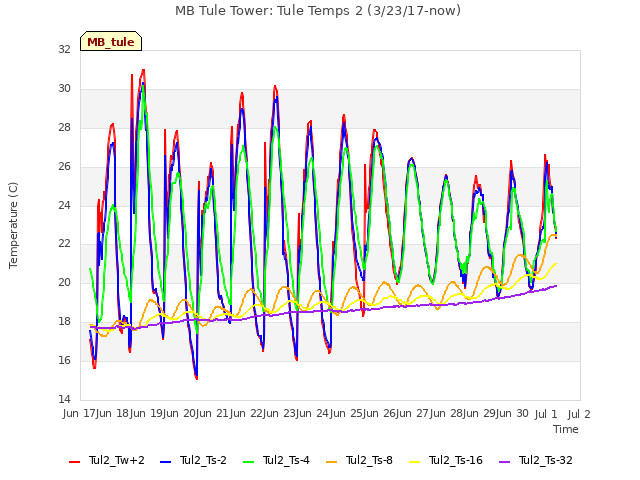The image size is (640, 480).
Task: Click the MB_tule annotation label
Action: [111, 42]
